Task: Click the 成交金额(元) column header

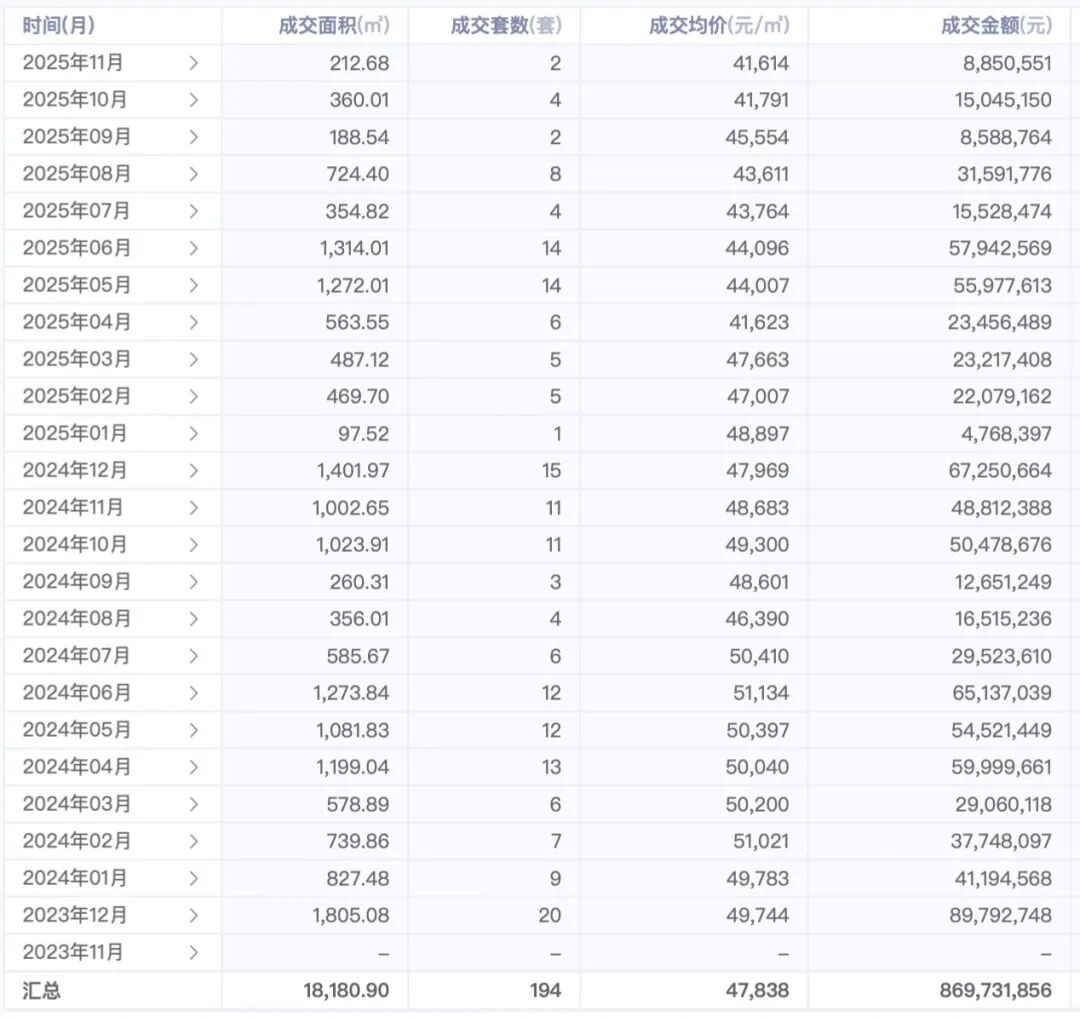Action: click(995, 26)
